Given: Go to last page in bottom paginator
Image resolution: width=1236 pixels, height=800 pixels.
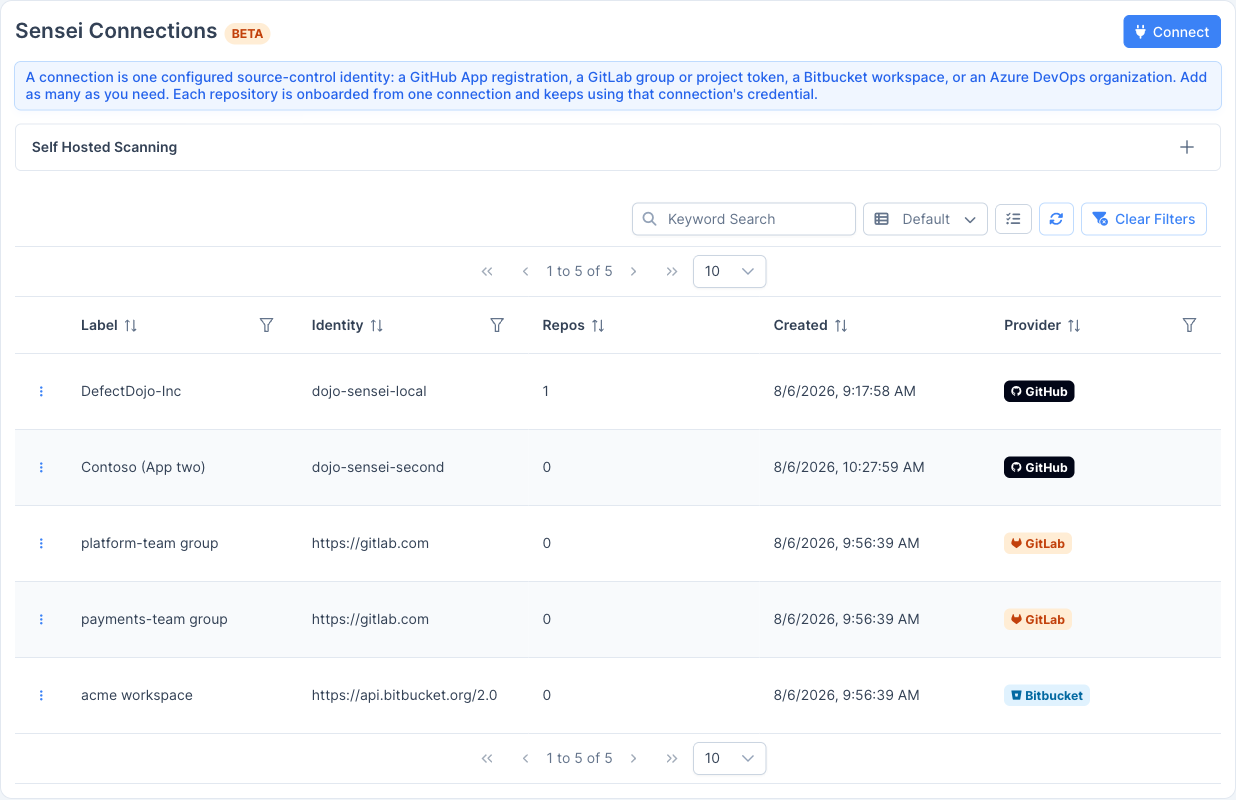Looking at the screenshot, I should [x=672, y=759].
